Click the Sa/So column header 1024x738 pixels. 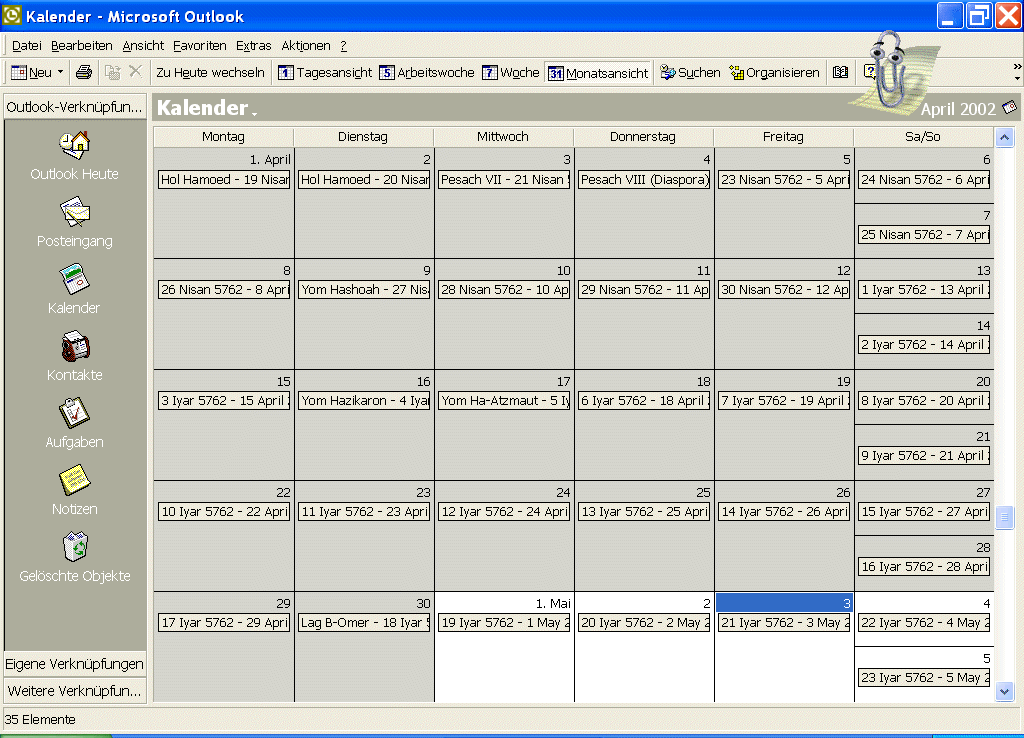pos(923,136)
